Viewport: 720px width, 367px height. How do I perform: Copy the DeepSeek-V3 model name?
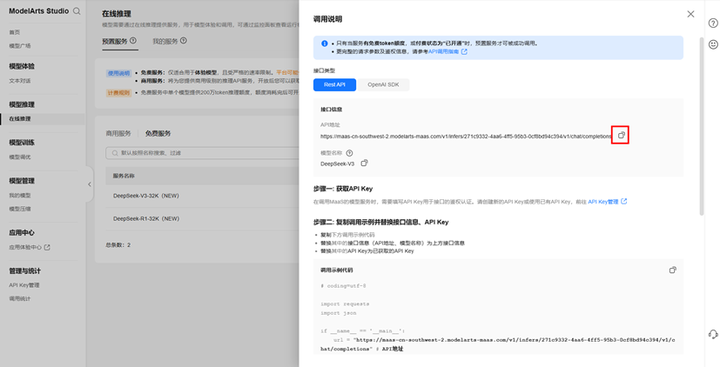coord(364,163)
